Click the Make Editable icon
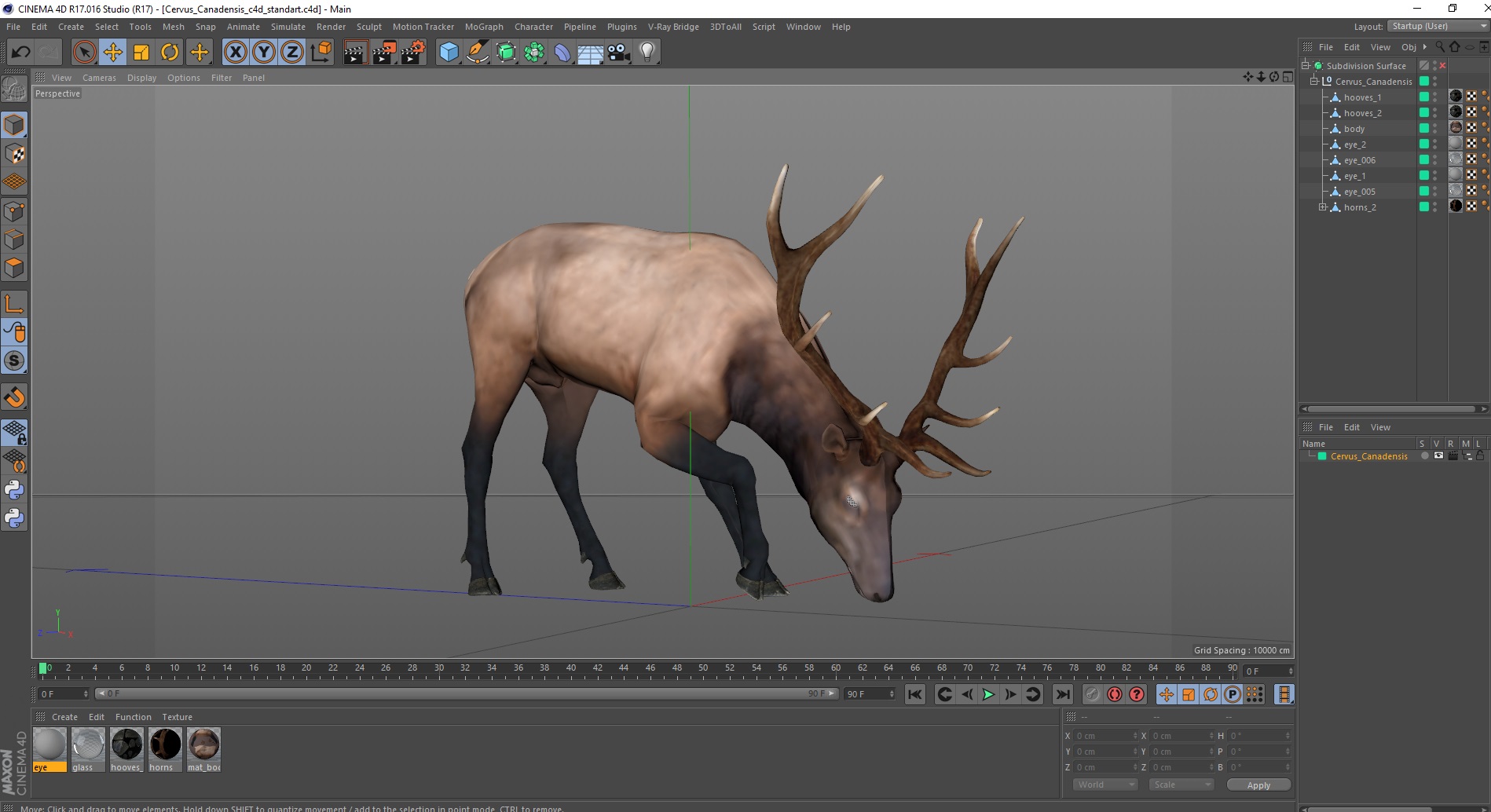1491x812 pixels. click(13, 90)
